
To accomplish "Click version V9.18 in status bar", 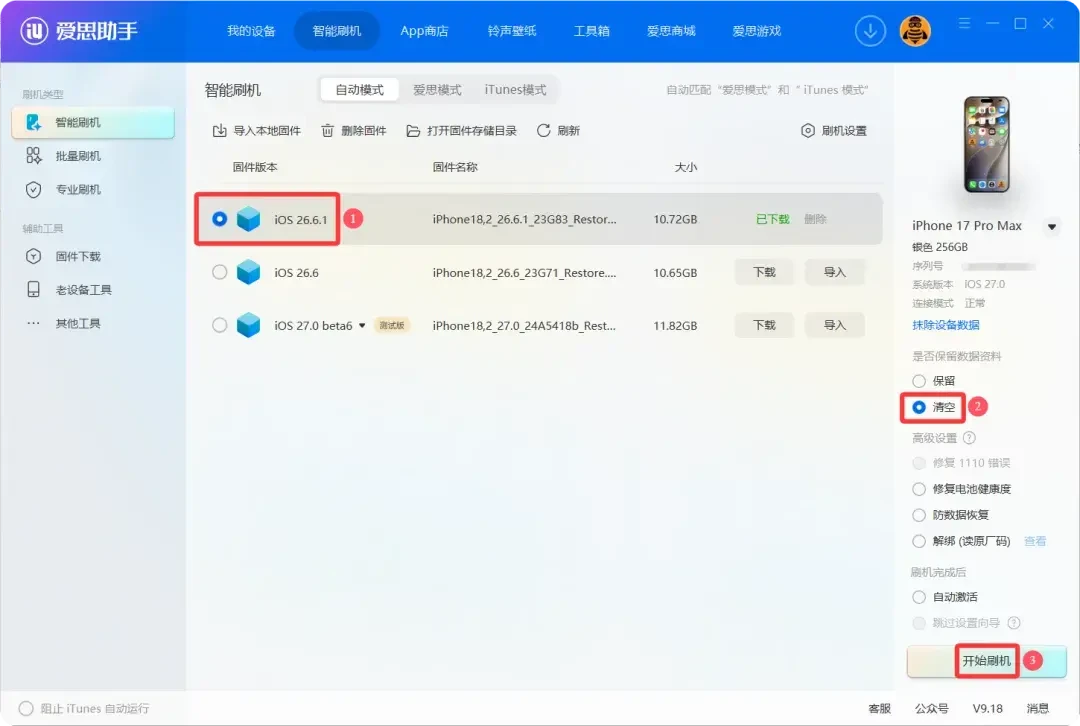I will [987, 708].
